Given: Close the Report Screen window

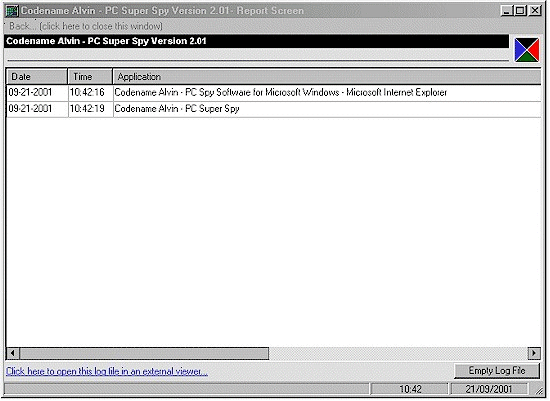Looking at the screenshot, I should (535, 11).
